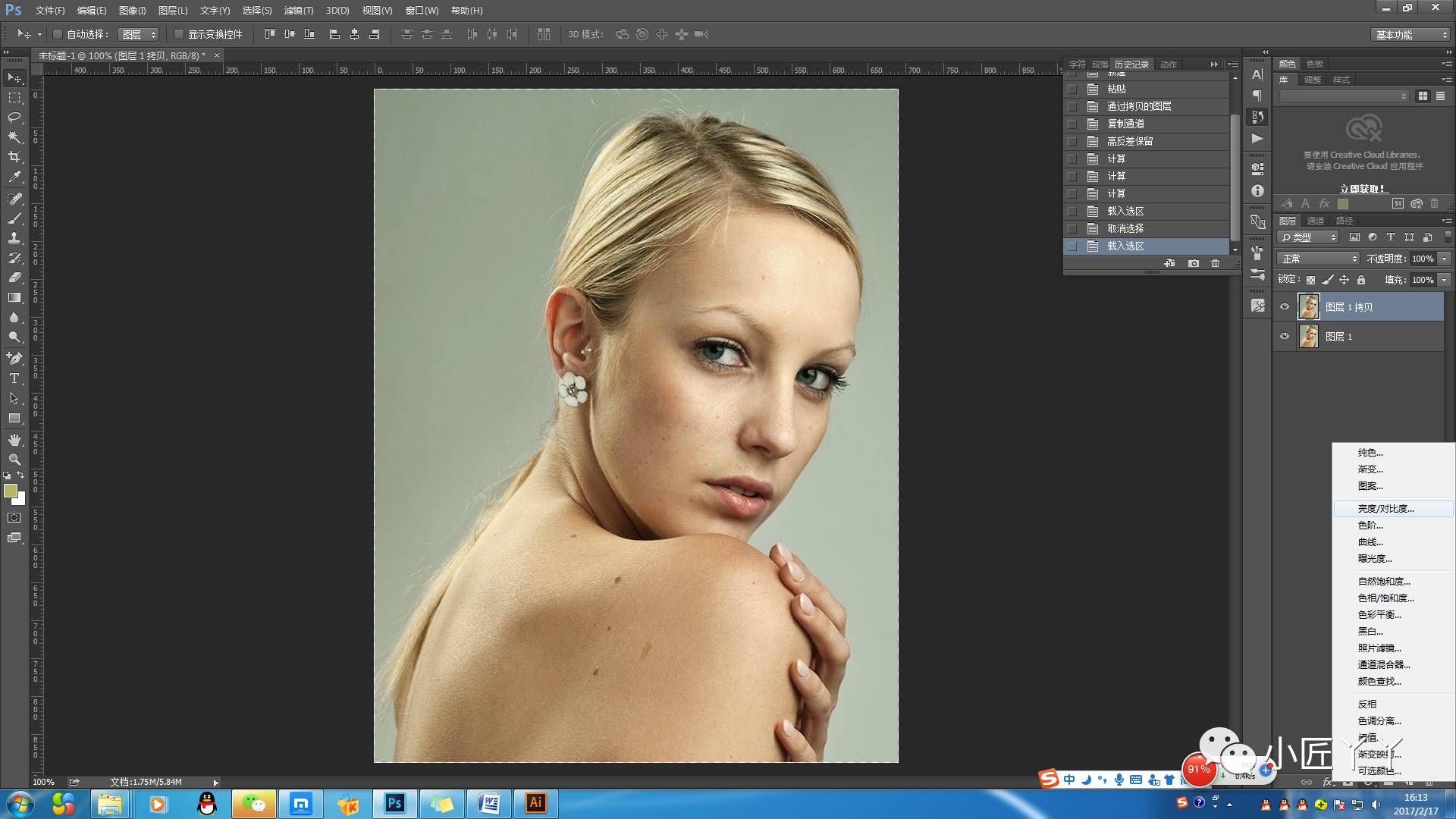1456x819 pixels.
Task: Select the Hand tool
Action: tap(14, 440)
